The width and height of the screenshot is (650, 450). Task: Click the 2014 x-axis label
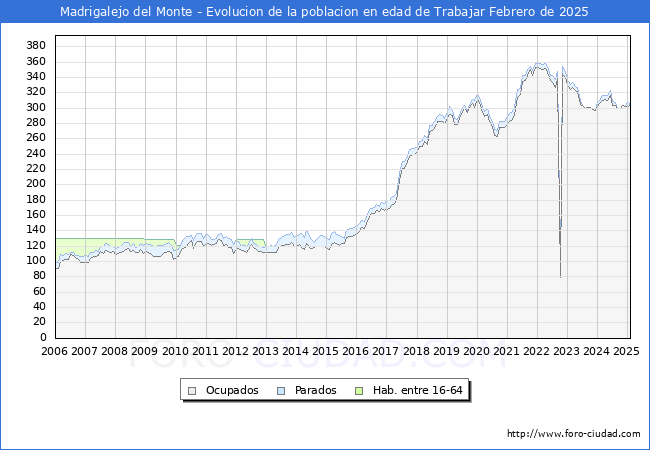pyautogui.click(x=295, y=351)
